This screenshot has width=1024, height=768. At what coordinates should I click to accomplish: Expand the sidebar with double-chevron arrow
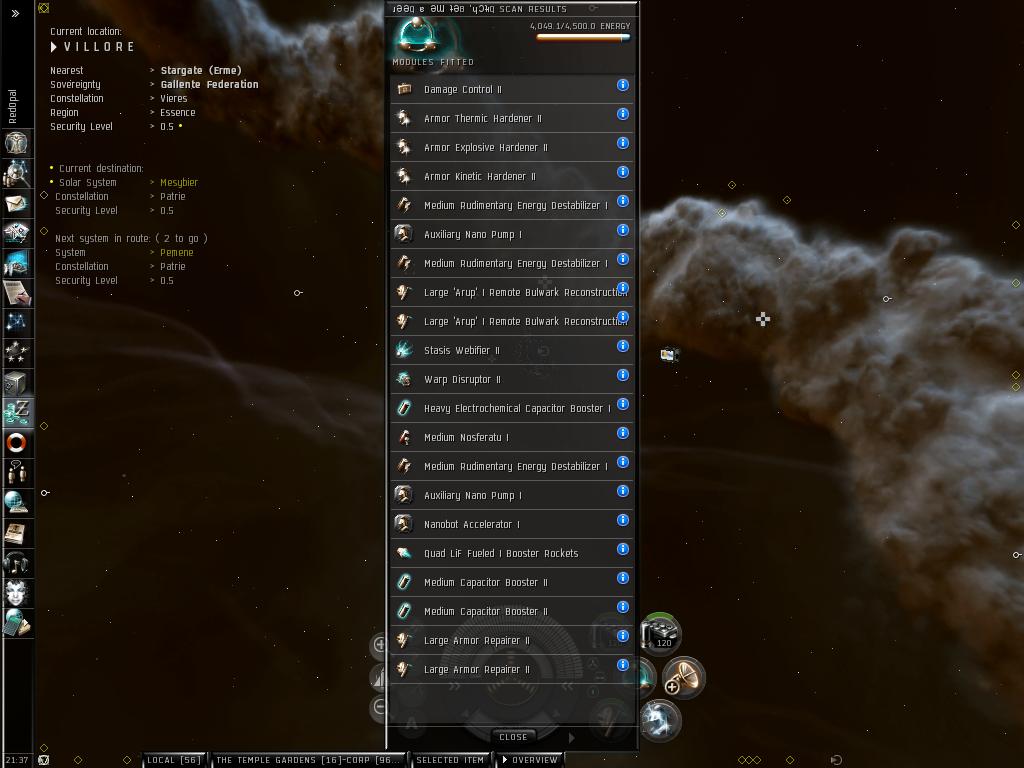pos(15,13)
